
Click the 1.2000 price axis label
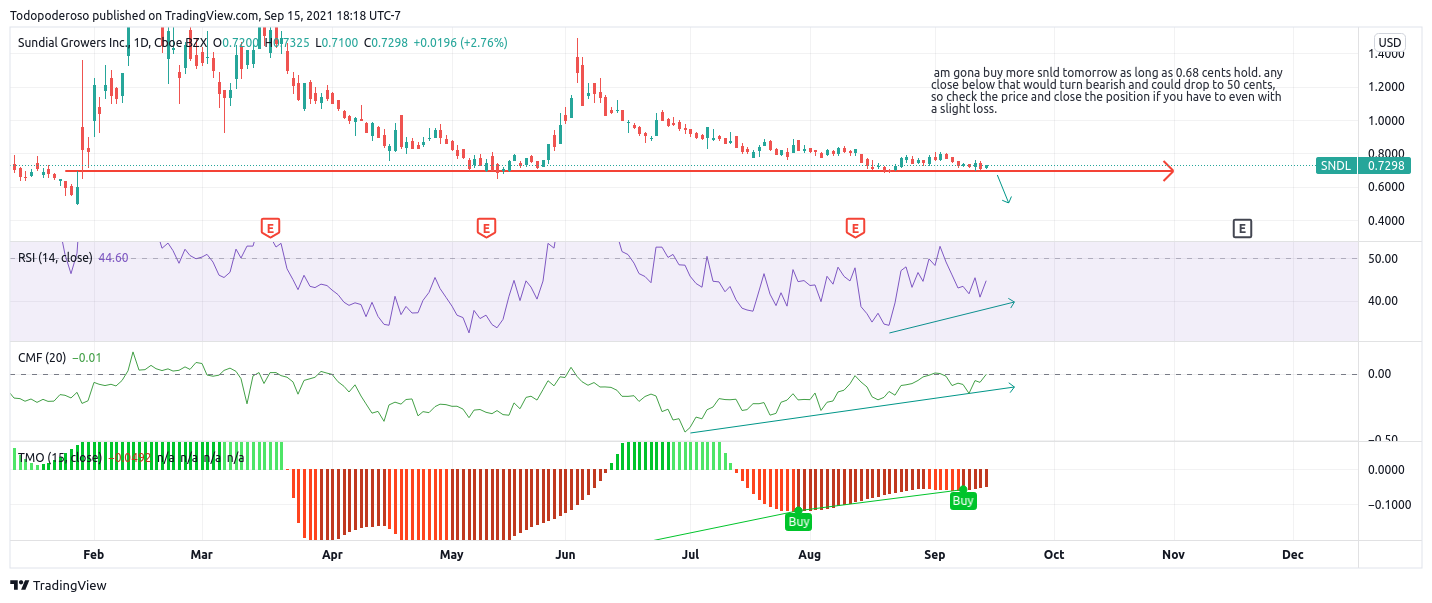pyautogui.click(x=1385, y=87)
